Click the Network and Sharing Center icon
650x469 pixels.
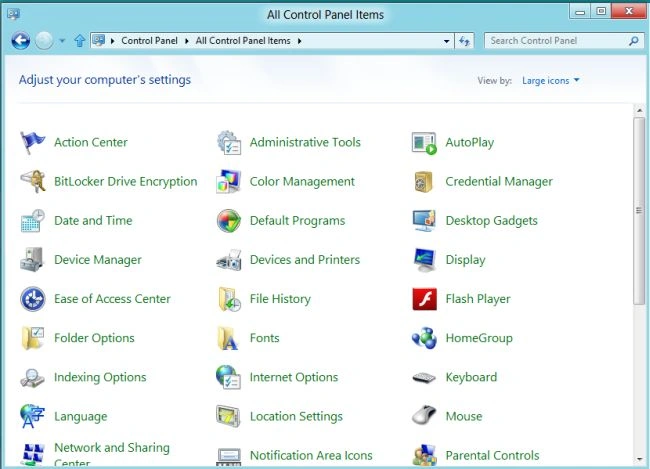click(33, 454)
